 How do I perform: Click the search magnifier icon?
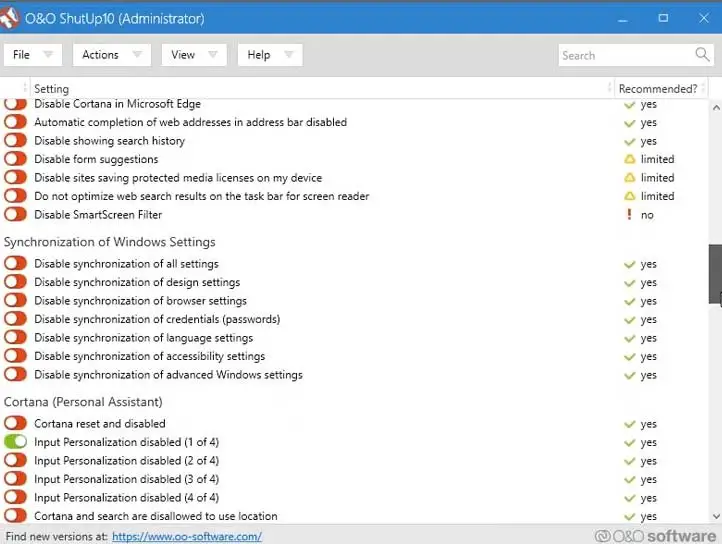(702, 55)
